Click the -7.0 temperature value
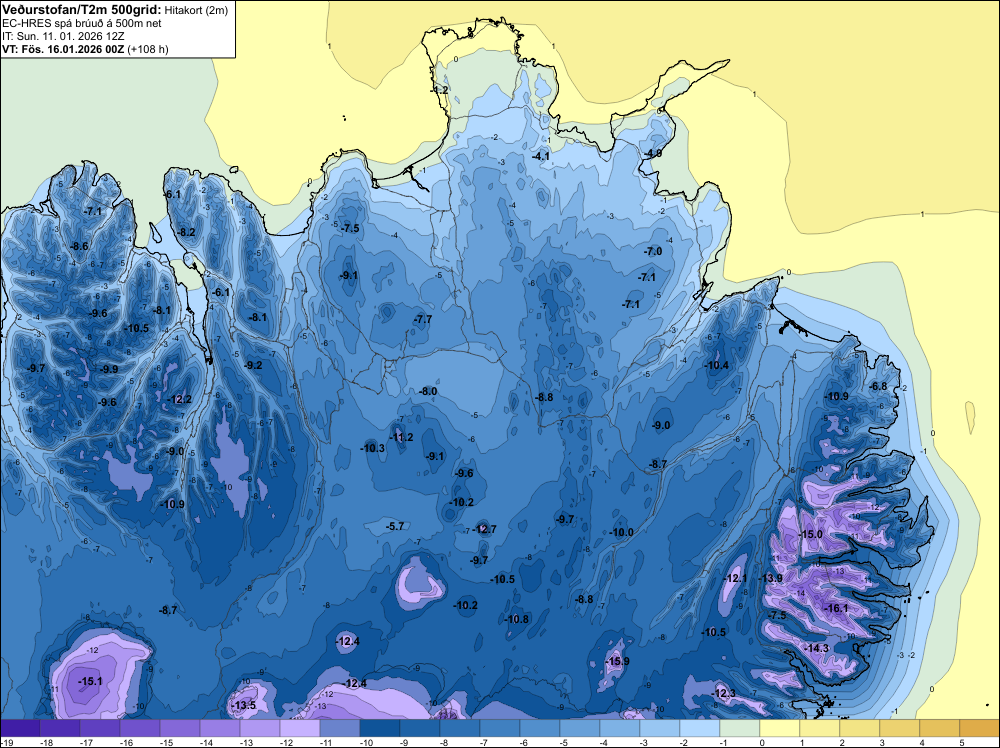1000x748 pixels. coord(653,252)
